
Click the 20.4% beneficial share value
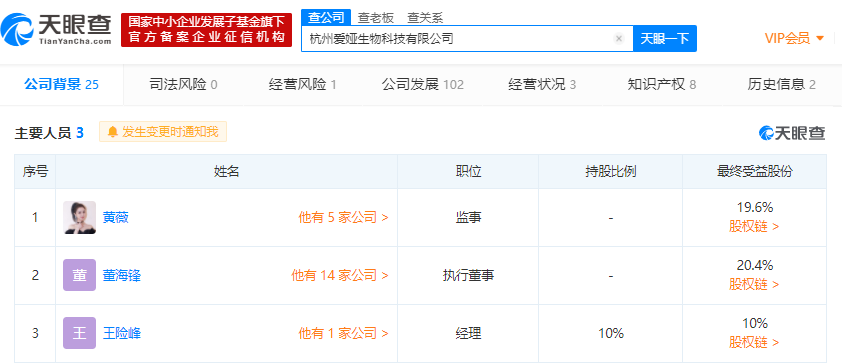click(x=754, y=265)
